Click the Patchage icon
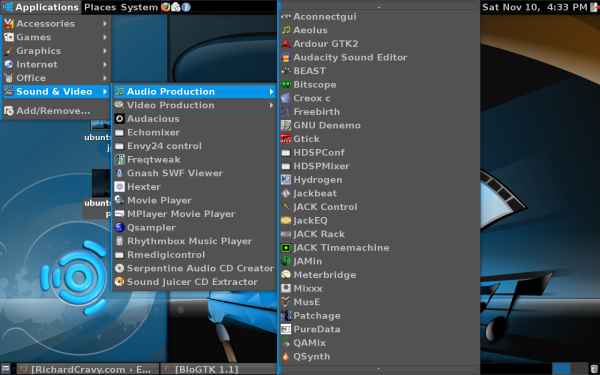This screenshot has height=375, width=600. [x=286, y=316]
